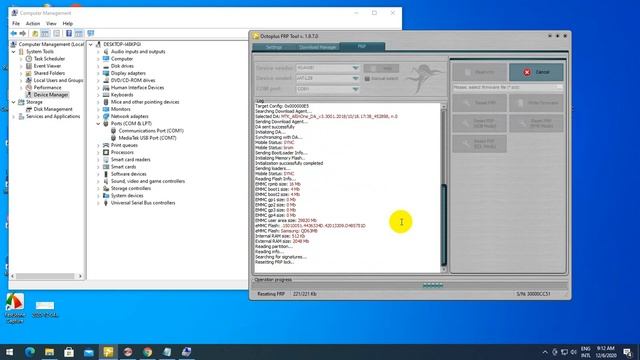Select Disk Management in the left tree
This screenshot has width=640, height=360.
53,109
